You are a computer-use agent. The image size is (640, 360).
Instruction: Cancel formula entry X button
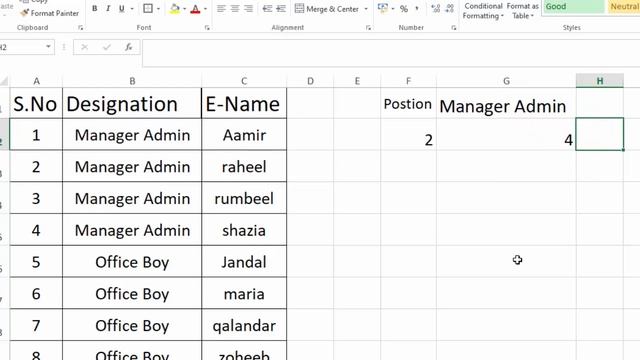click(x=84, y=47)
